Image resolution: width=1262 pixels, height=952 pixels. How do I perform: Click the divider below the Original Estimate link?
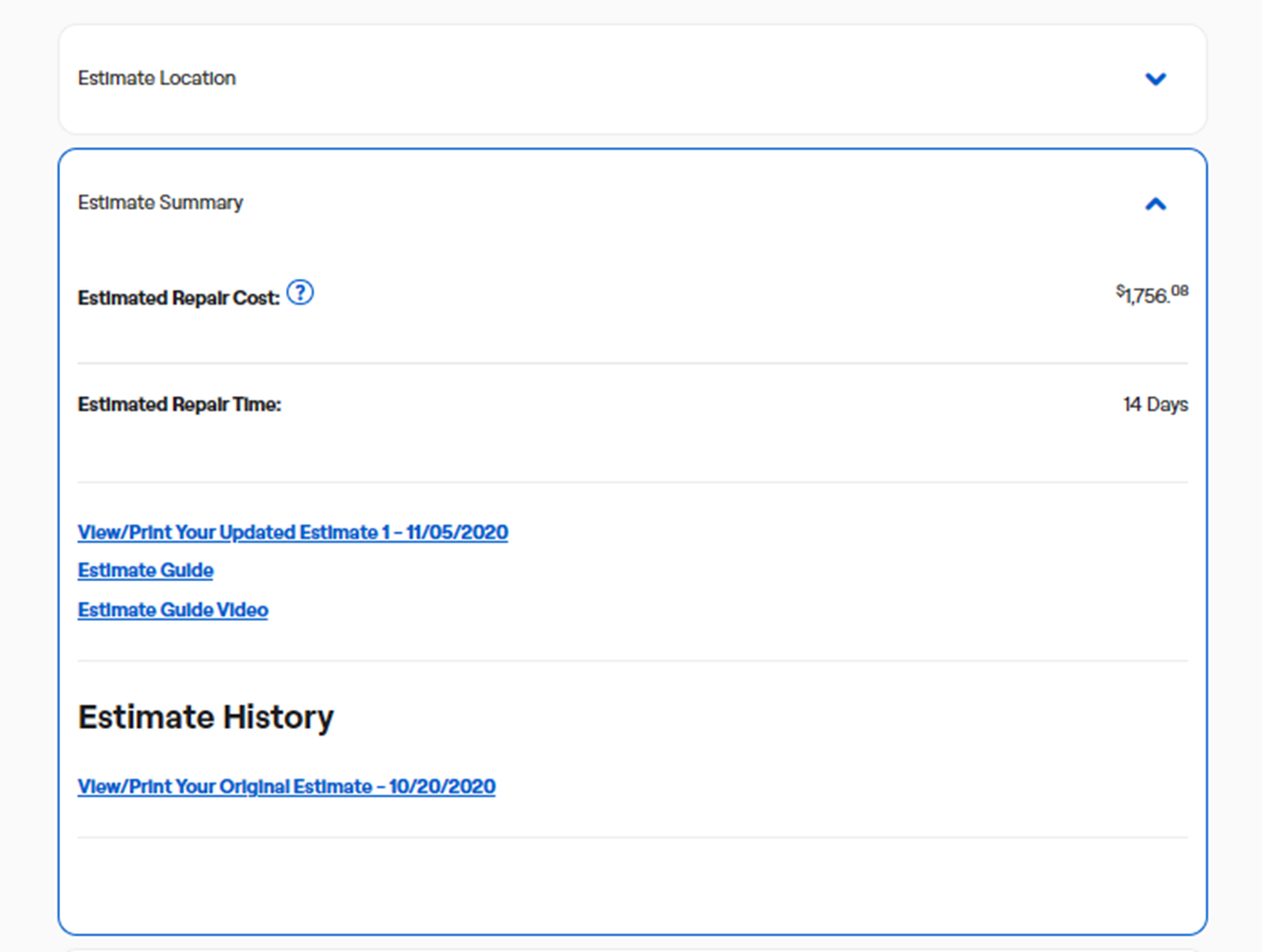pyautogui.click(x=632, y=838)
